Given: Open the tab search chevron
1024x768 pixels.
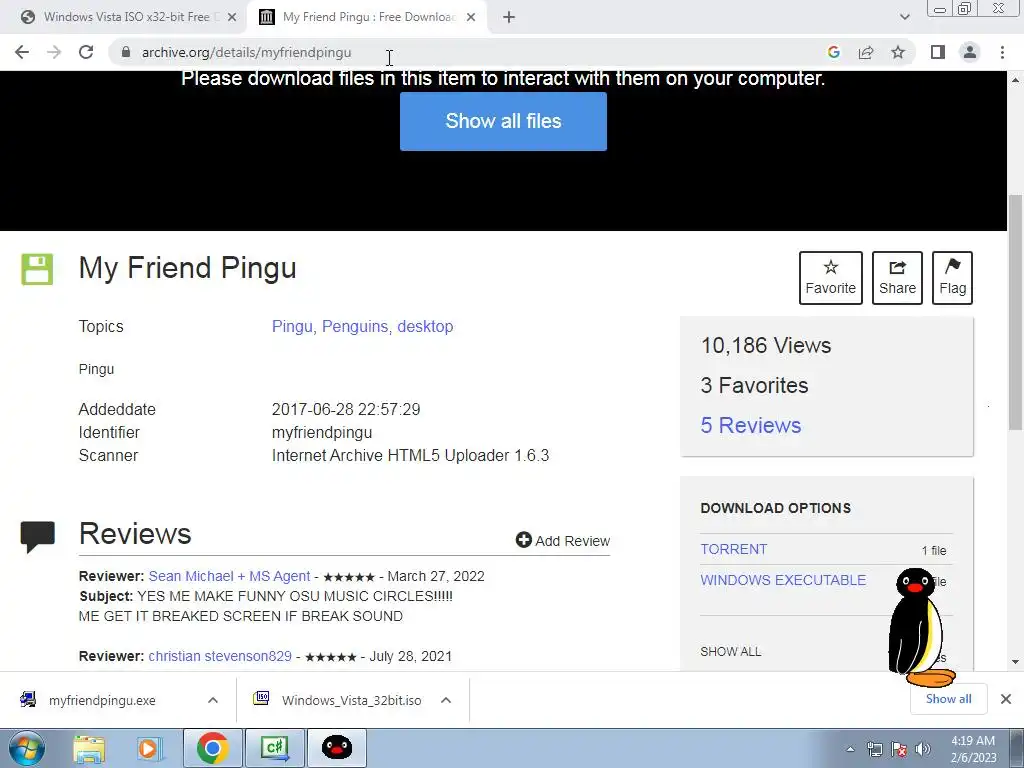Looking at the screenshot, I should [904, 17].
